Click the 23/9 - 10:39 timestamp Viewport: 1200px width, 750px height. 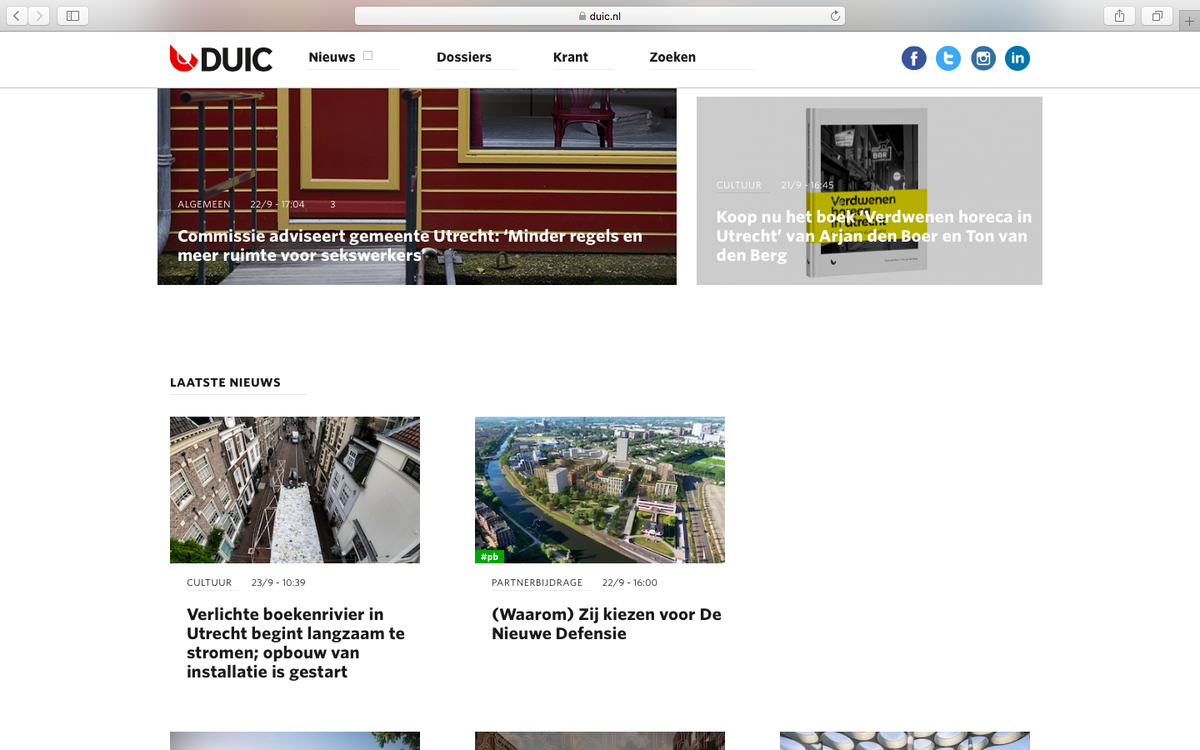(x=278, y=583)
